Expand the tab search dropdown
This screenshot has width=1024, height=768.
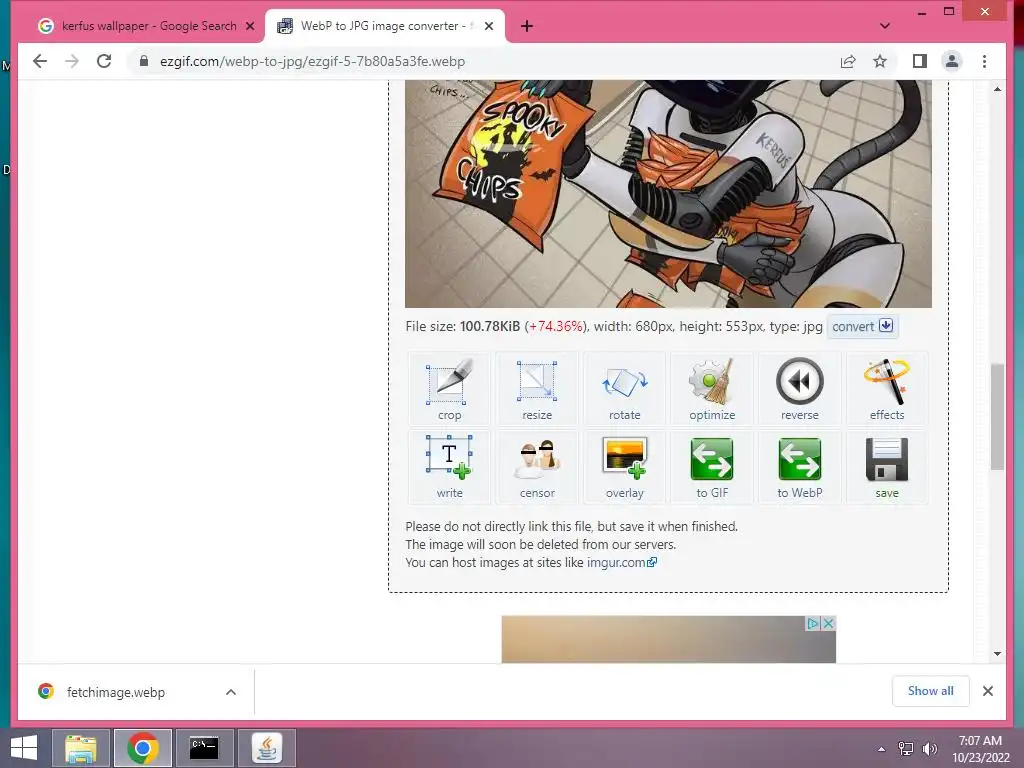click(x=884, y=26)
